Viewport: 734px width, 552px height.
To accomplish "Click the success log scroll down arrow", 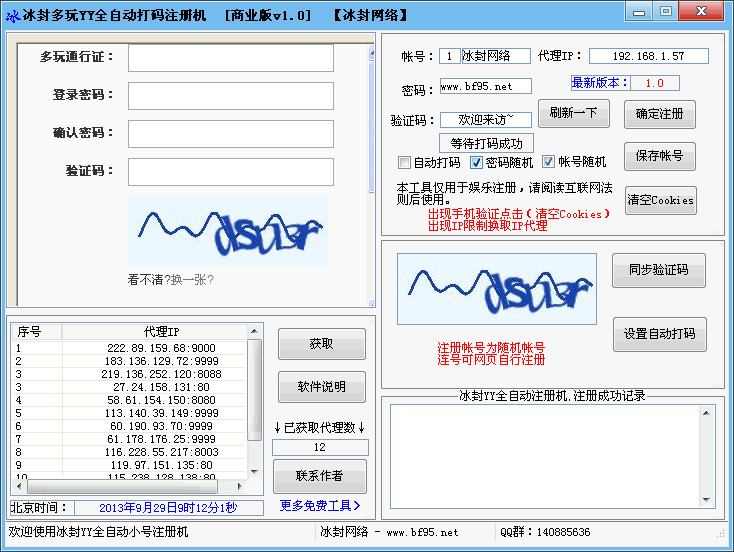I will click(x=707, y=500).
